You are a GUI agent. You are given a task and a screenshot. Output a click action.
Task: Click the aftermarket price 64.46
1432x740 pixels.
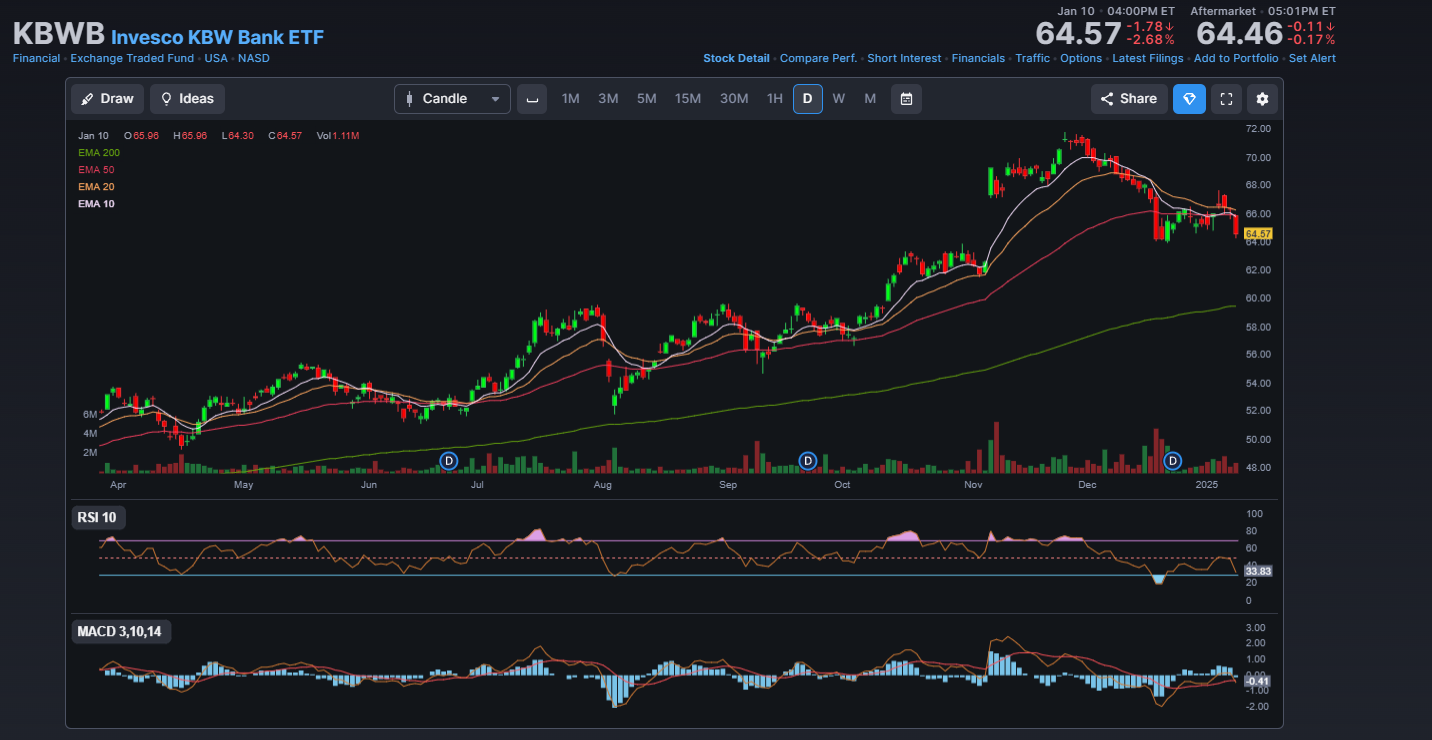[1239, 33]
